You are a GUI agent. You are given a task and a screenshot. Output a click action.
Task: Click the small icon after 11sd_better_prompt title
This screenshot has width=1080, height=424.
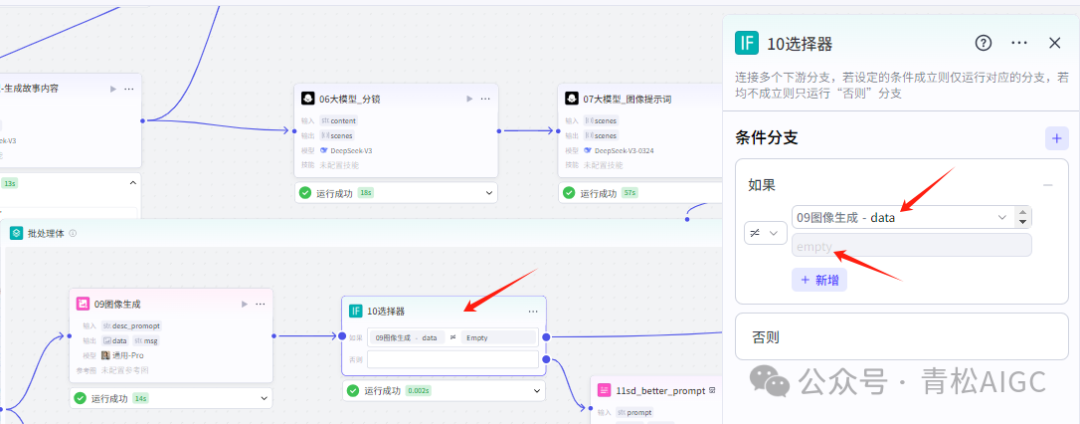coord(713,390)
